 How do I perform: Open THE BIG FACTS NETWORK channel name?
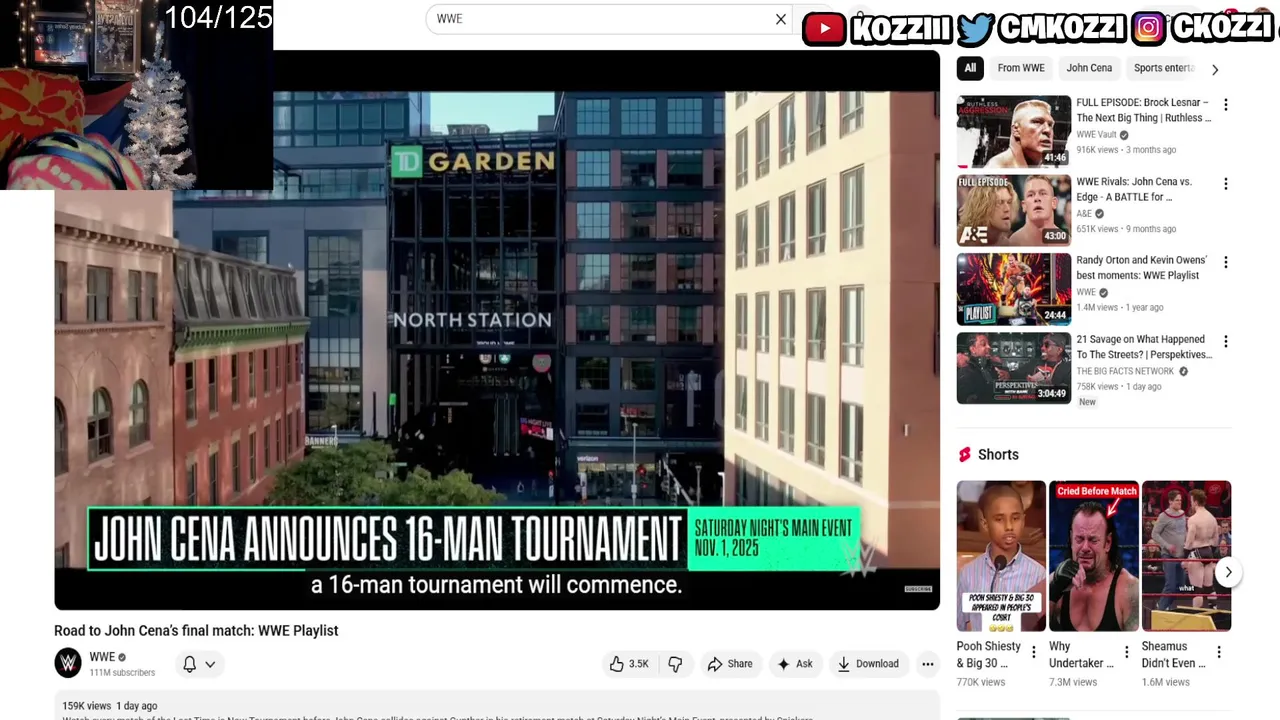coord(1125,371)
